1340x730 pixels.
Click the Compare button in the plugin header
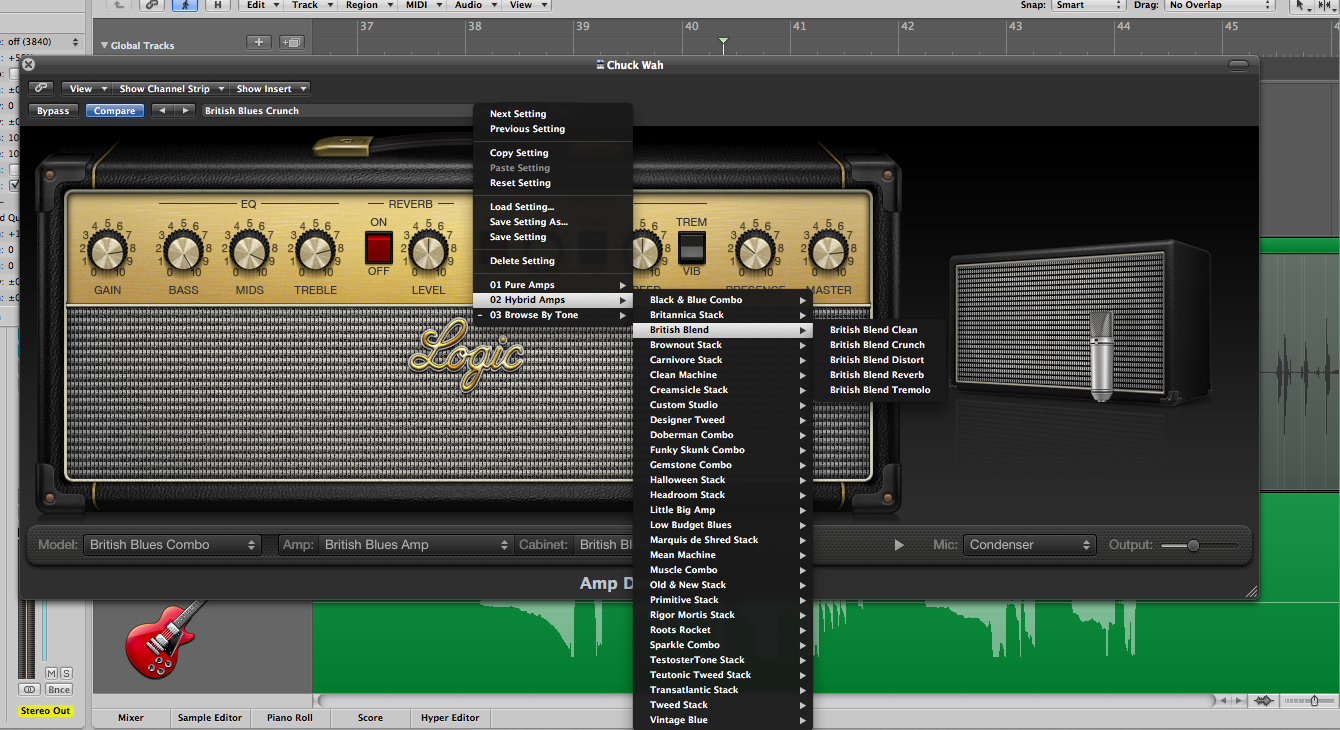(x=113, y=110)
